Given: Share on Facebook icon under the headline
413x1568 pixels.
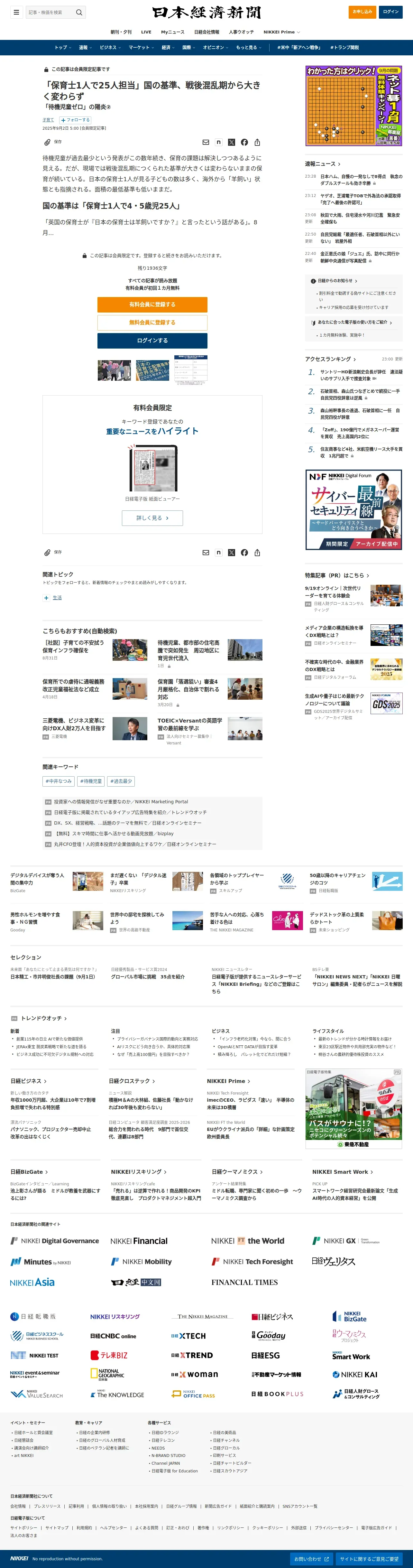Looking at the screenshot, I should 244,143.
